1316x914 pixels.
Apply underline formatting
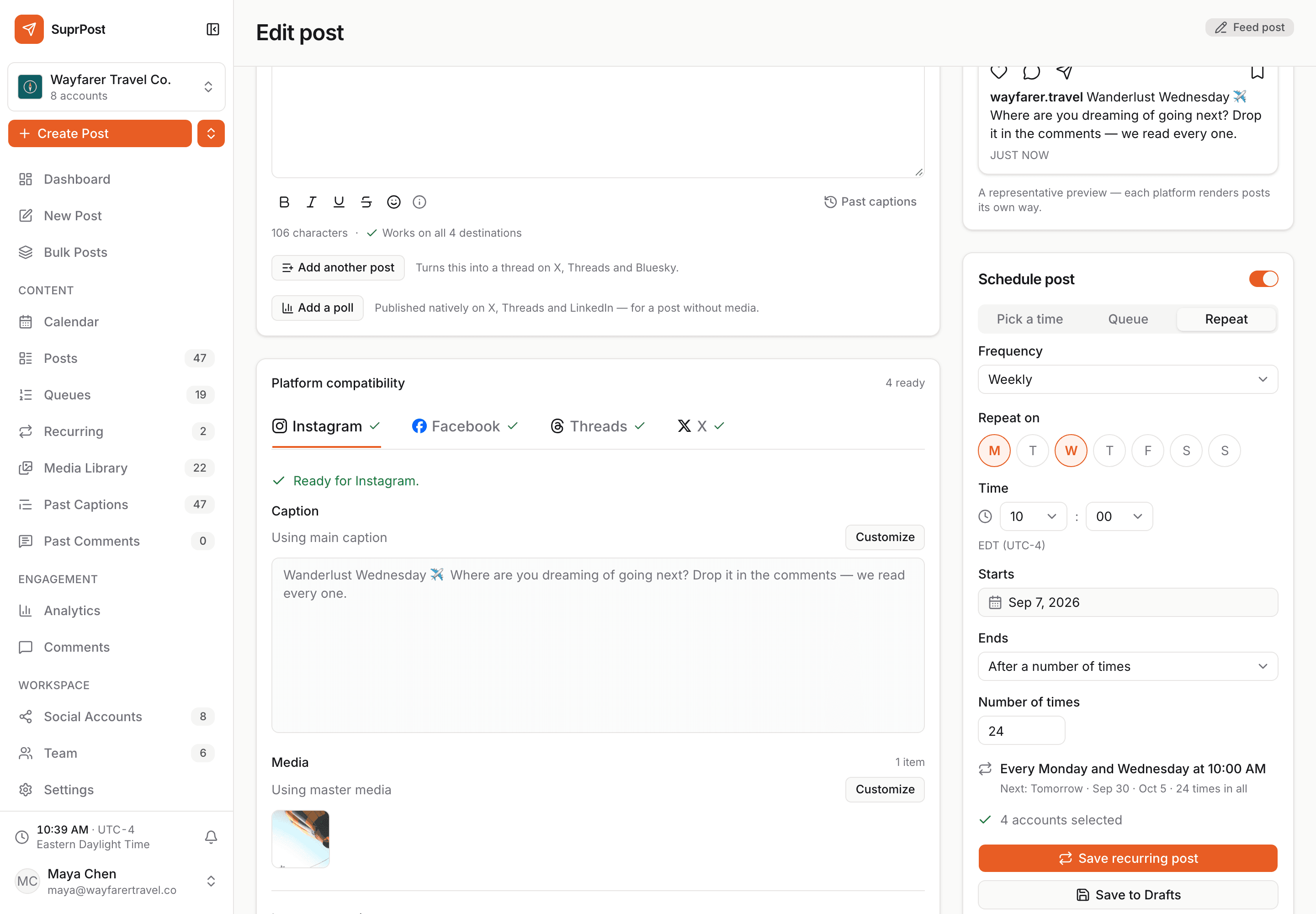tap(339, 202)
